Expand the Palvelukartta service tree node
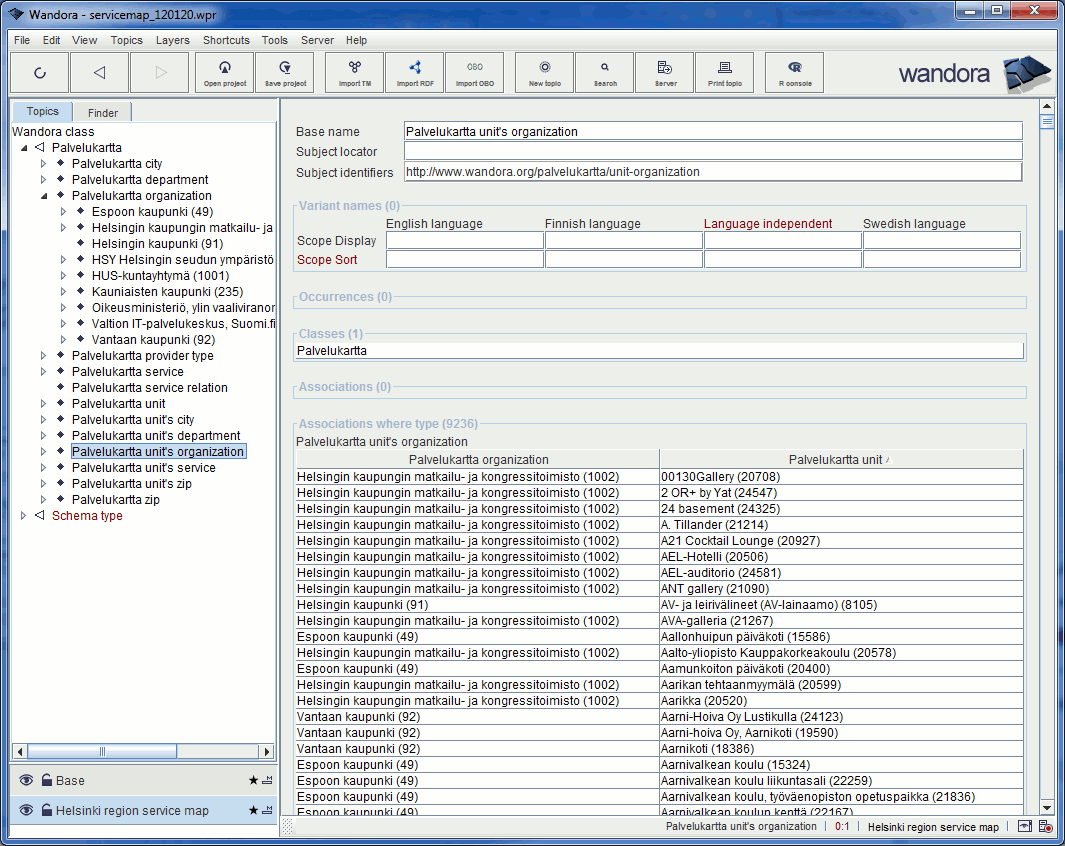 (x=42, y=371)
